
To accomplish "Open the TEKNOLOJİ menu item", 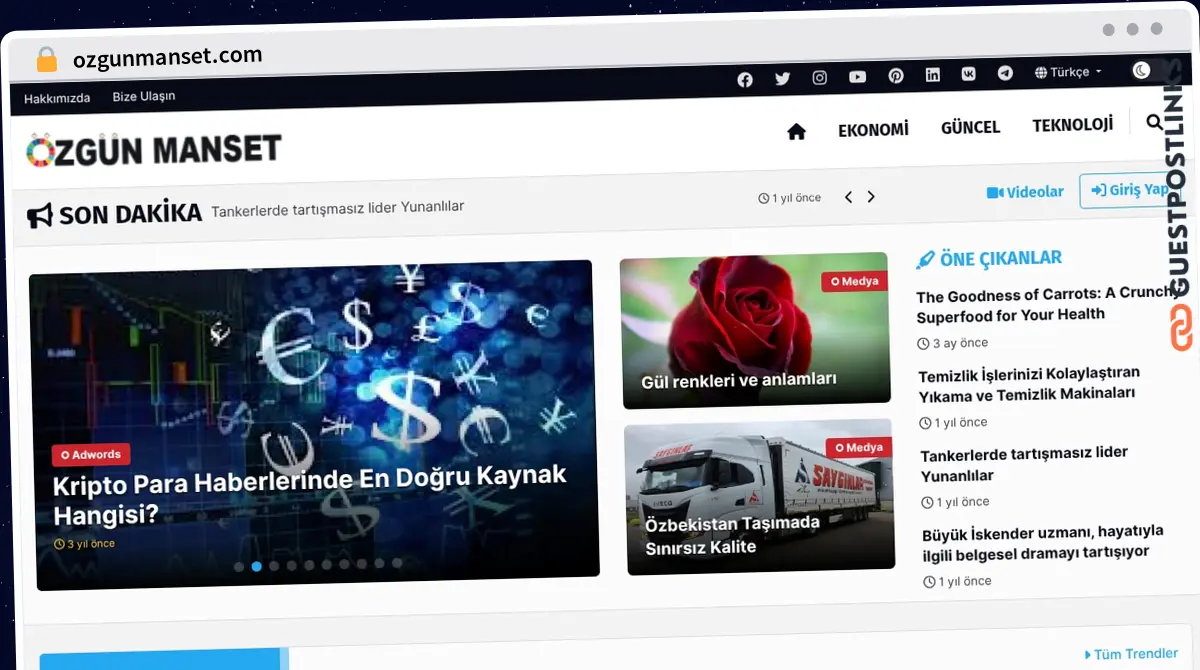I will point(1072,125).
